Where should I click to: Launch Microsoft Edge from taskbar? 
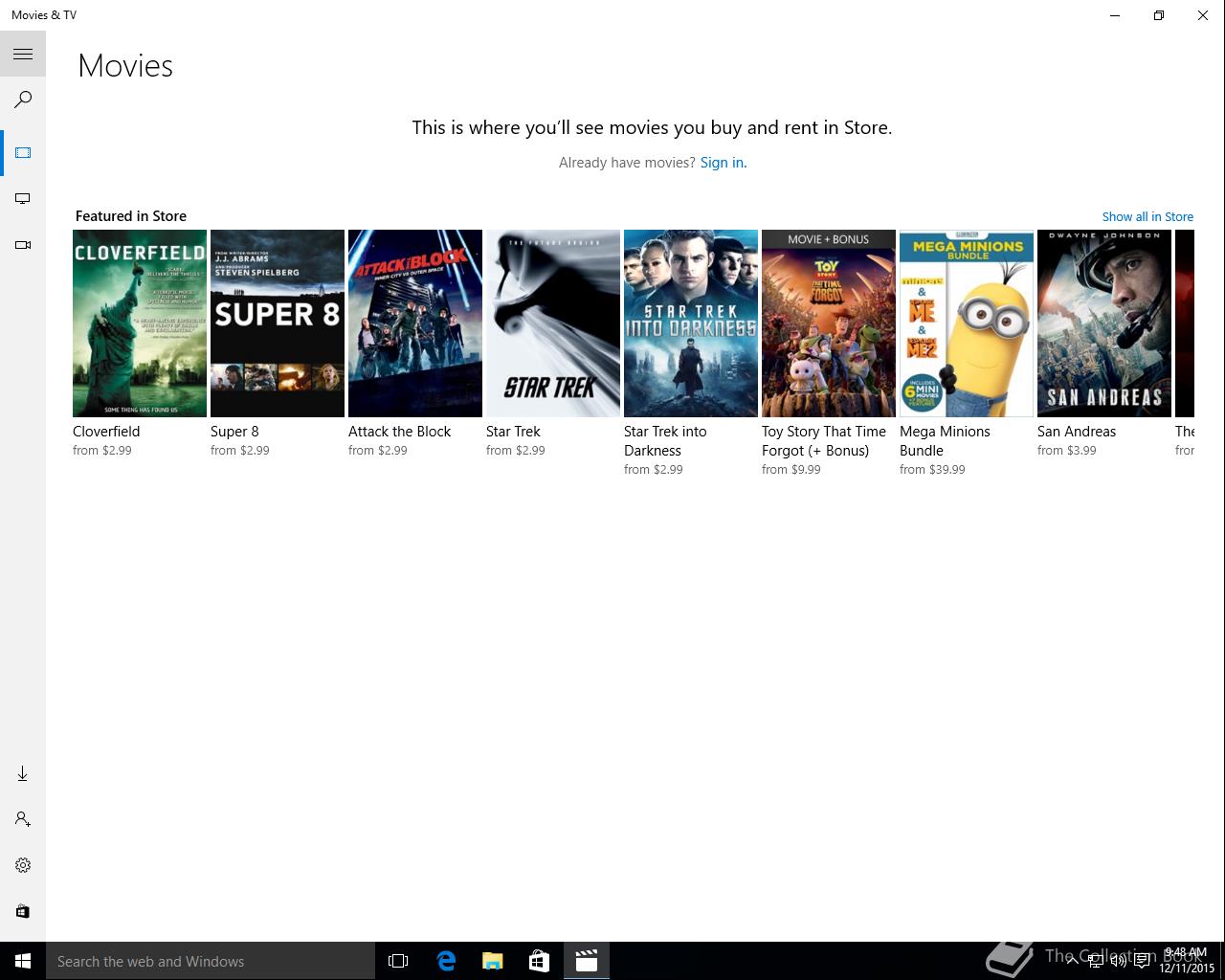[446, 961]
